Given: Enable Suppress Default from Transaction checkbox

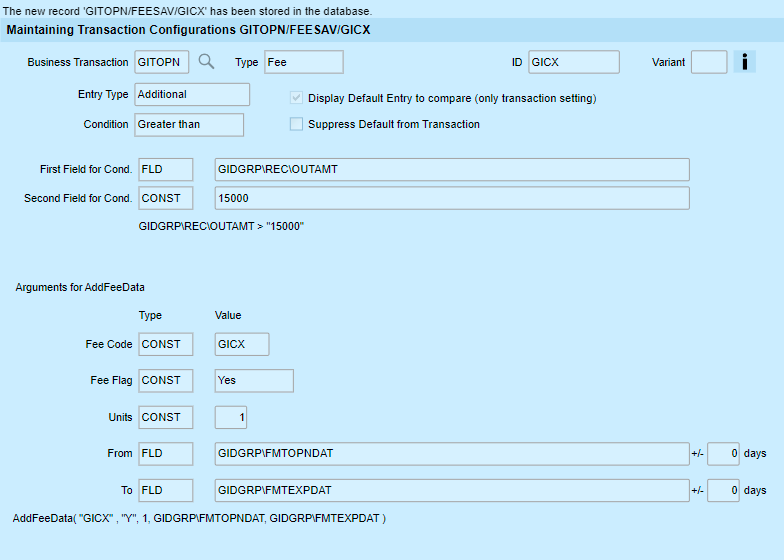Looking at the screenshot, I should pyautogui.click(x=296, y=124).
